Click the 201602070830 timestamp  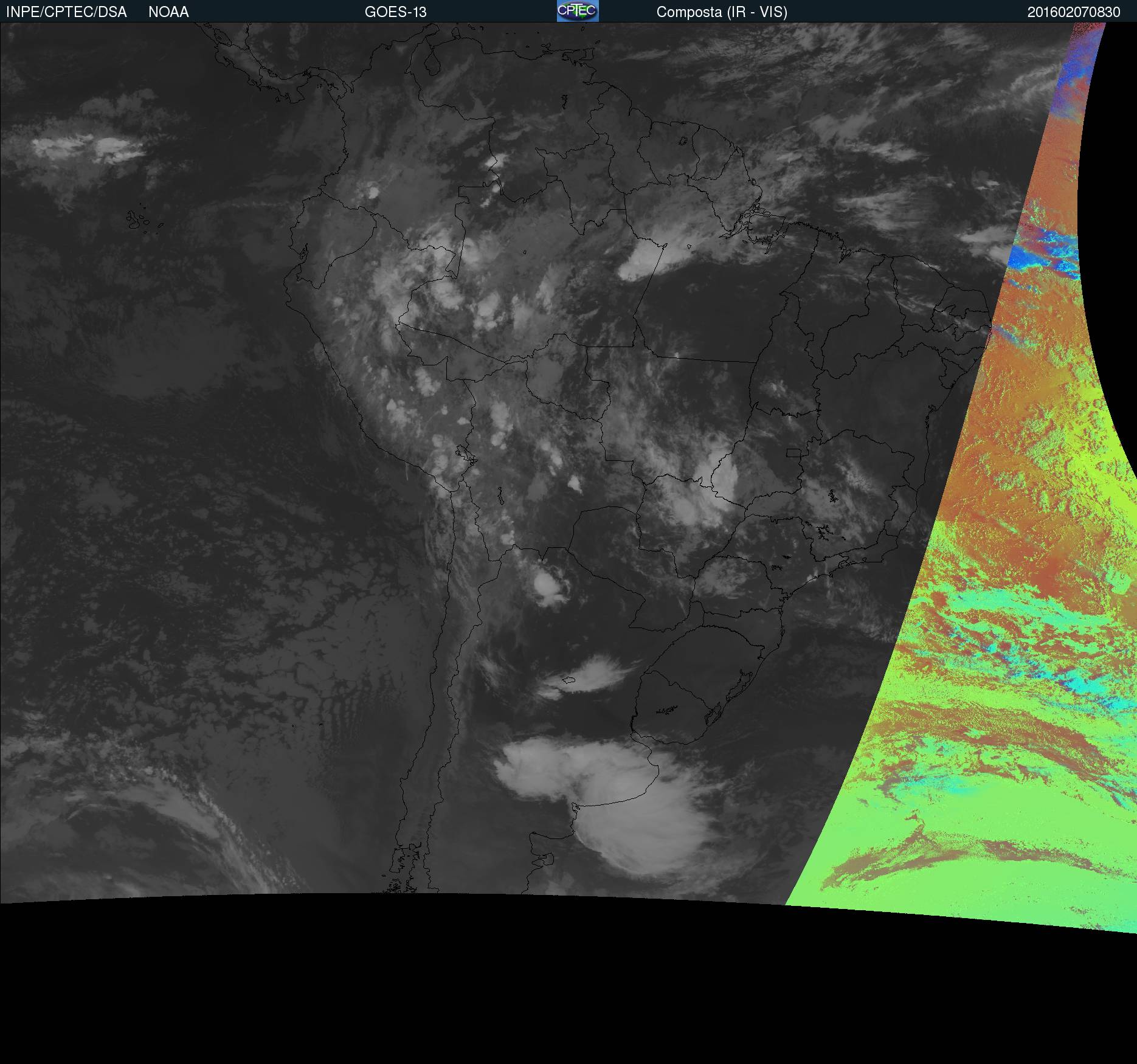1074,12
